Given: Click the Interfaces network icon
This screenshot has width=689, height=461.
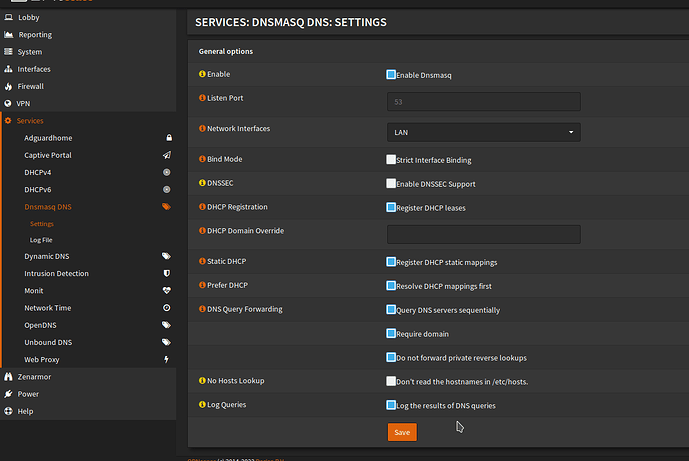Looking at the screenshot, I should pyautogui.click(x=8, y=69).
